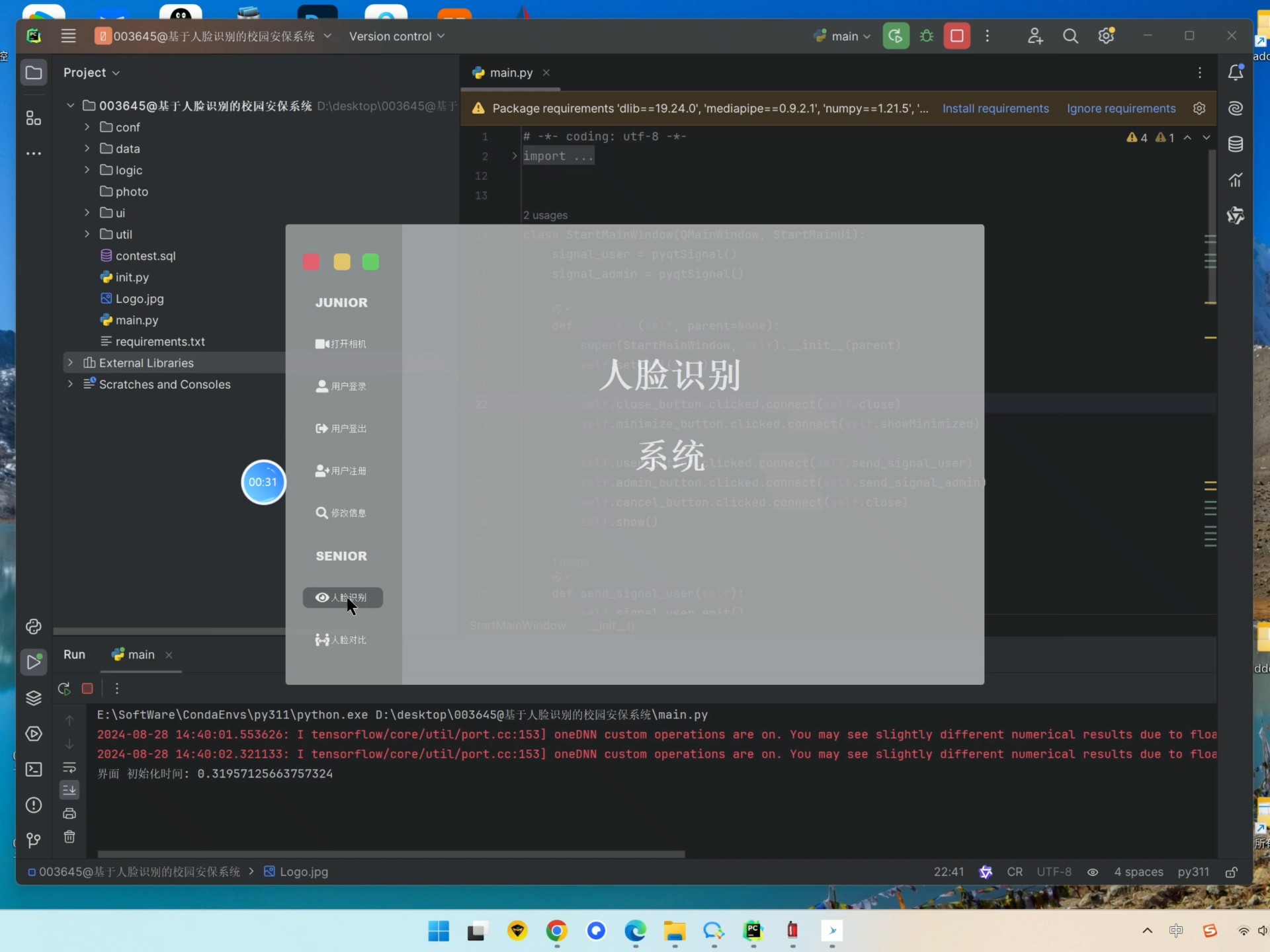Toggle inspections eye icon in status bar
The height and width of the screenshot is (952, 1270).
[1093, 872]
